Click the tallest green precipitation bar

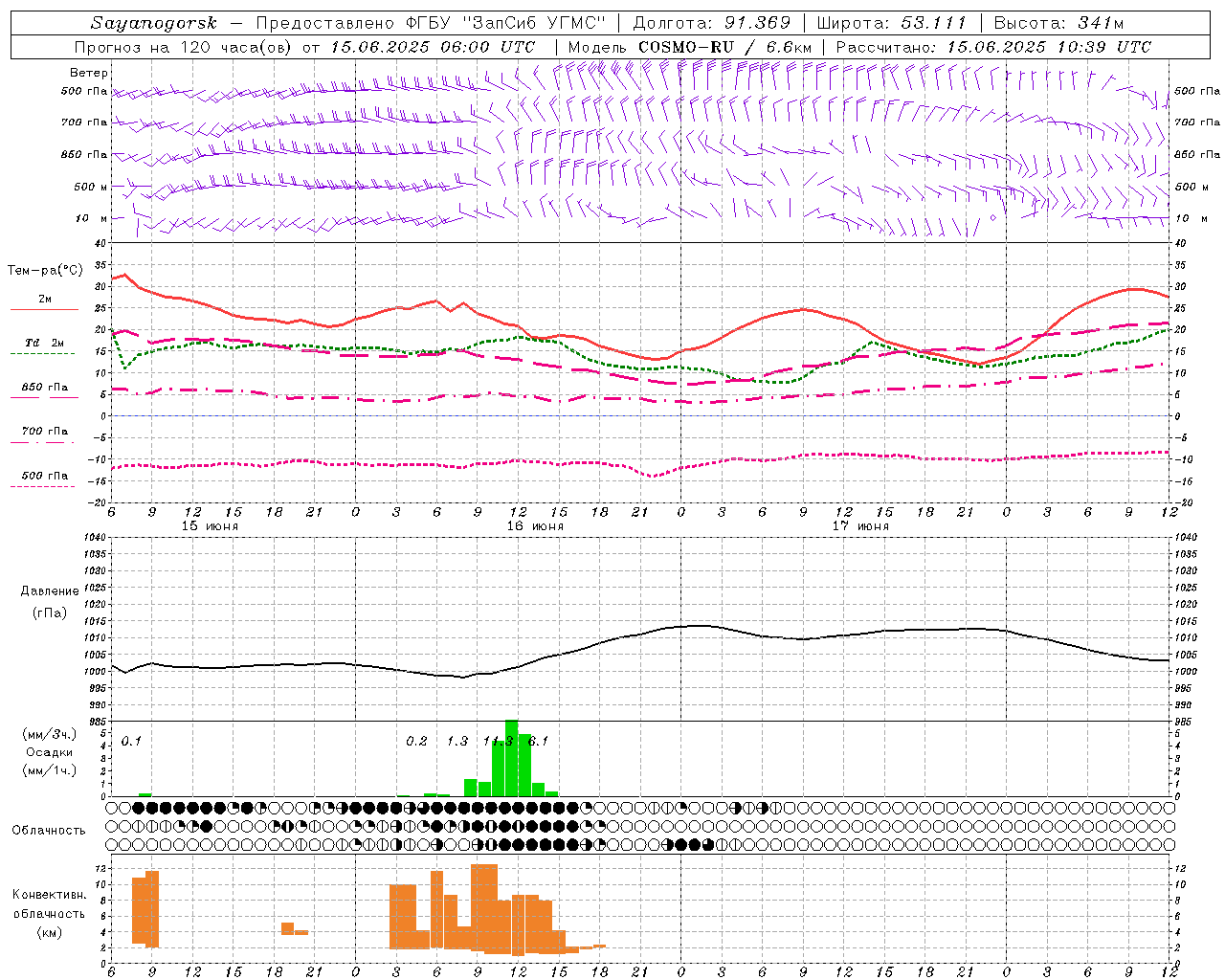(x=511, y=758)
